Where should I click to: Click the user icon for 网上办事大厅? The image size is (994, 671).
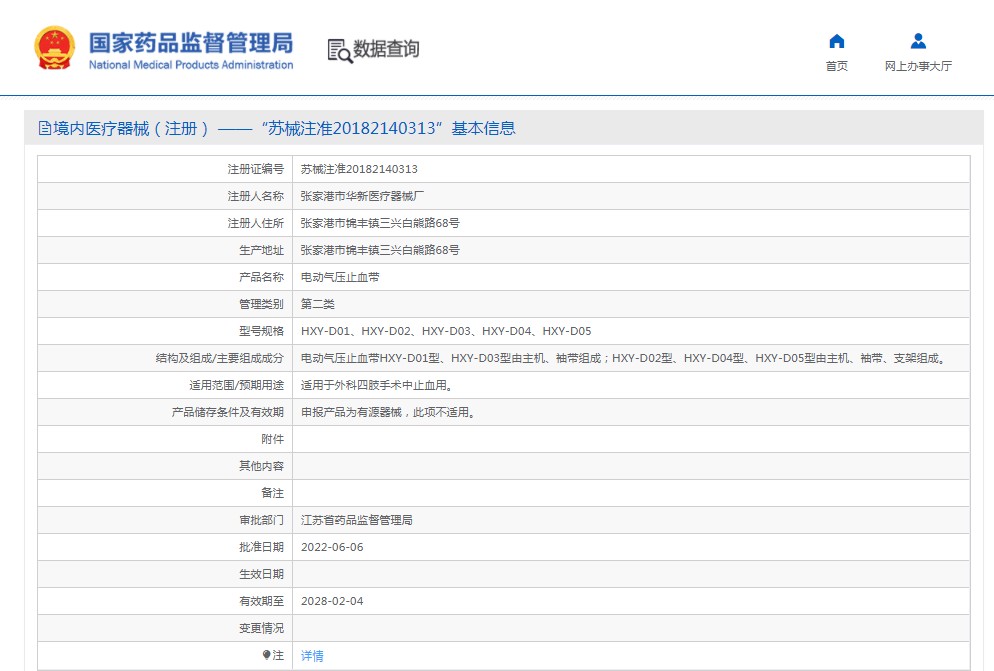(918, 41)
